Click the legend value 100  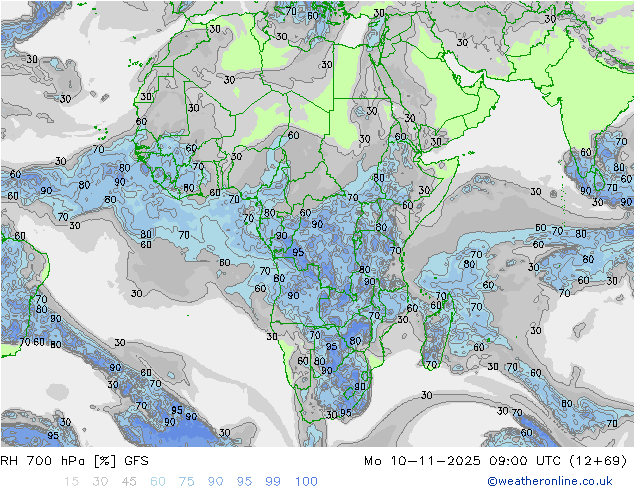pyautogui.click(x=306, y=482)
